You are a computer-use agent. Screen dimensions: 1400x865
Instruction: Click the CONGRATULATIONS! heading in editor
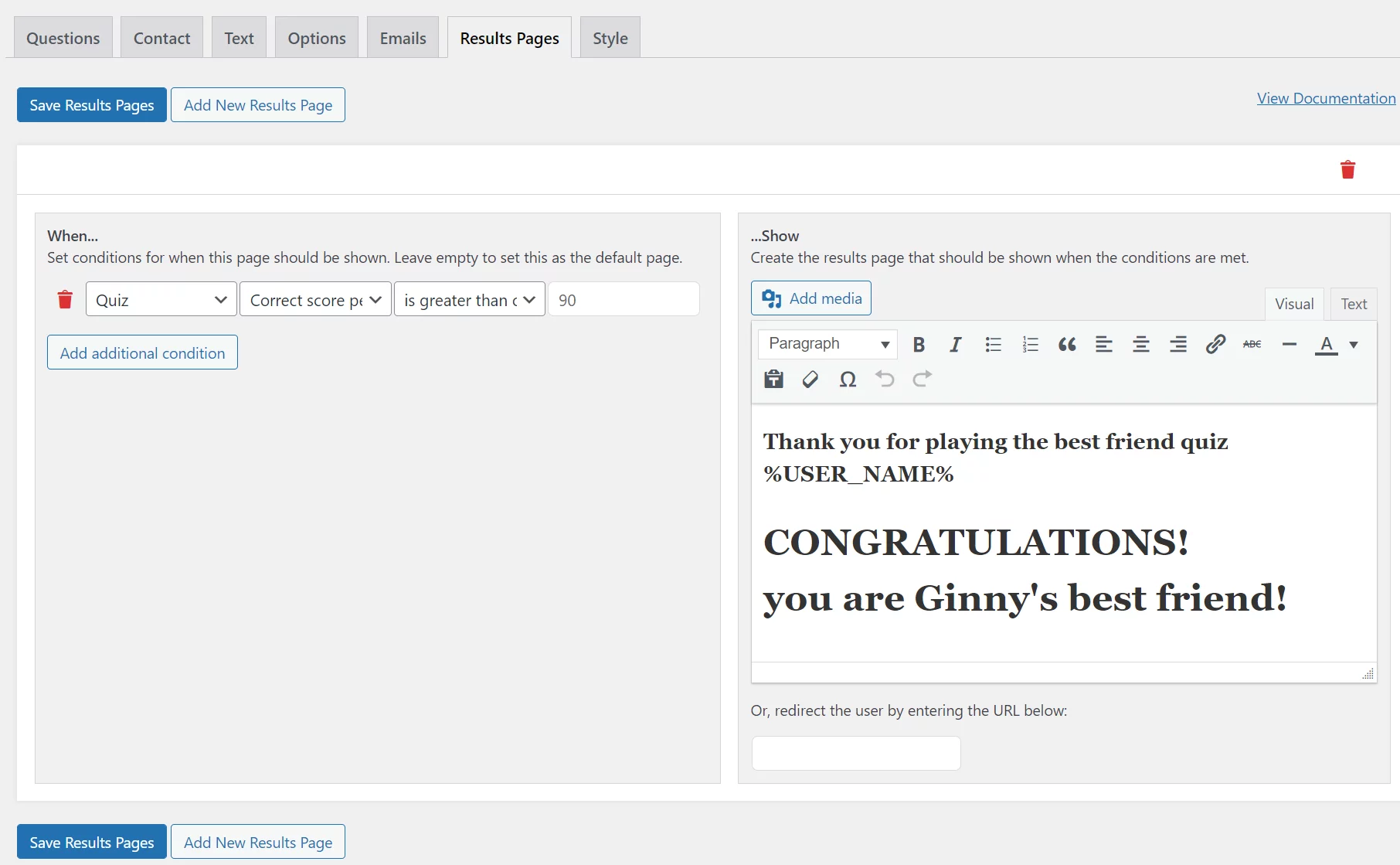pyautogui.click(x=976, y=542)
